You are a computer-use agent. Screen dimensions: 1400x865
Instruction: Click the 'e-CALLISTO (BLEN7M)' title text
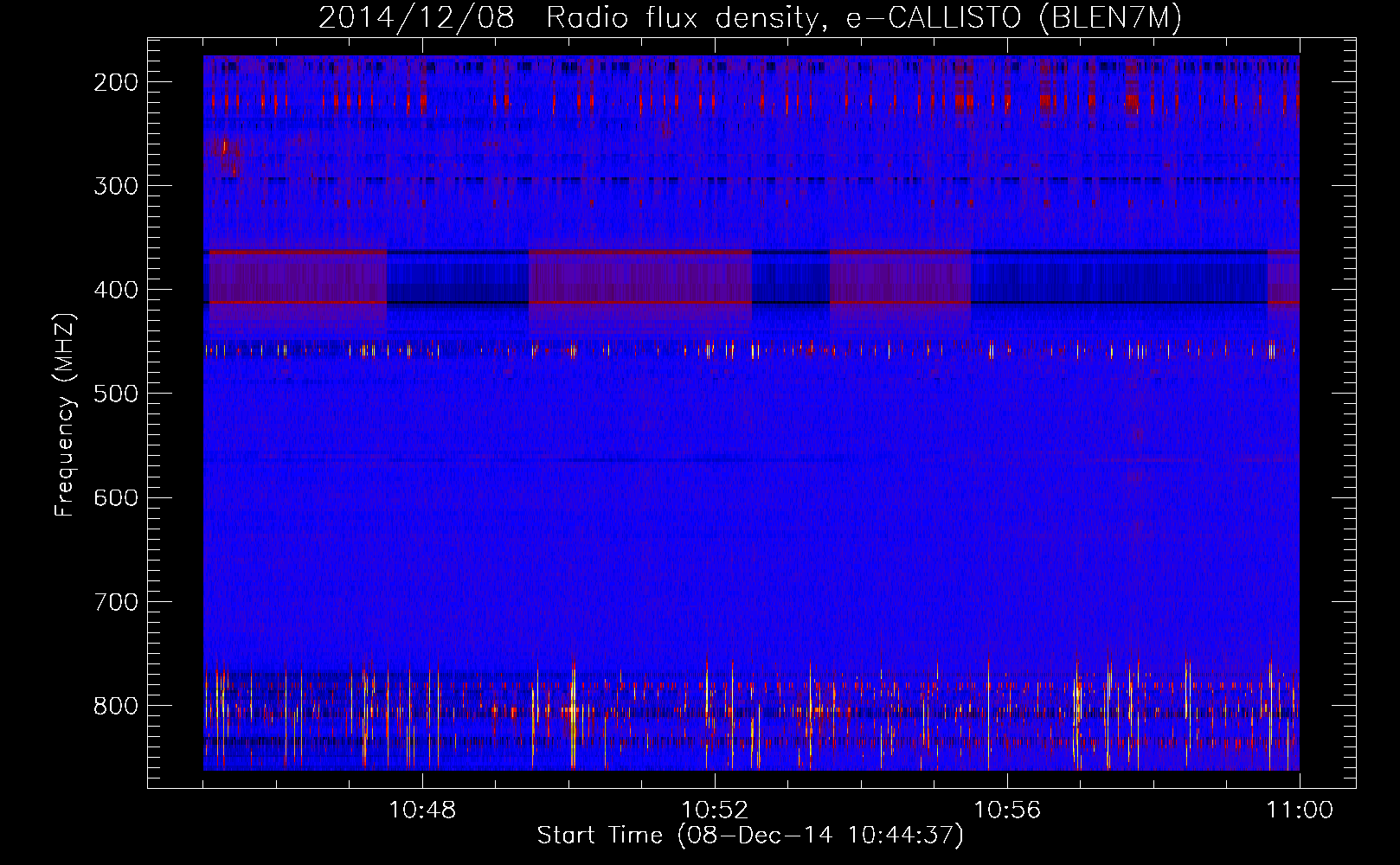coord(1013,18)
